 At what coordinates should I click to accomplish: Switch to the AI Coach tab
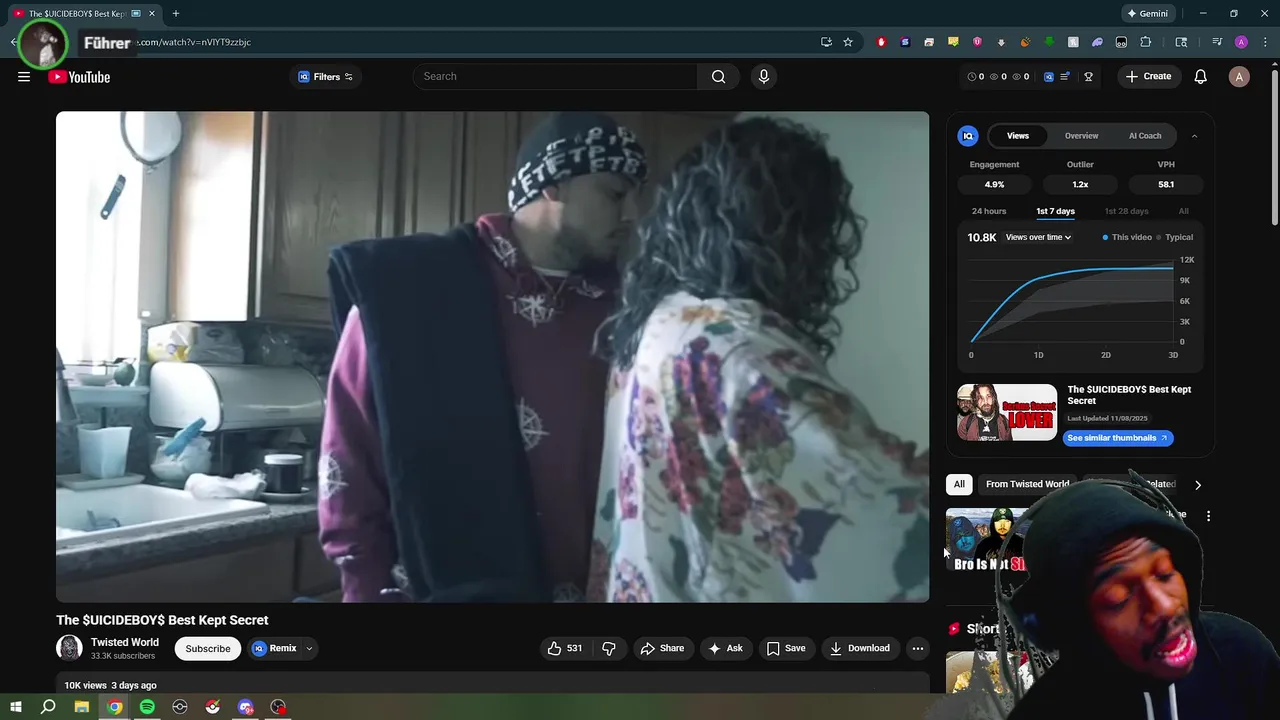(x=1145, y=136)
